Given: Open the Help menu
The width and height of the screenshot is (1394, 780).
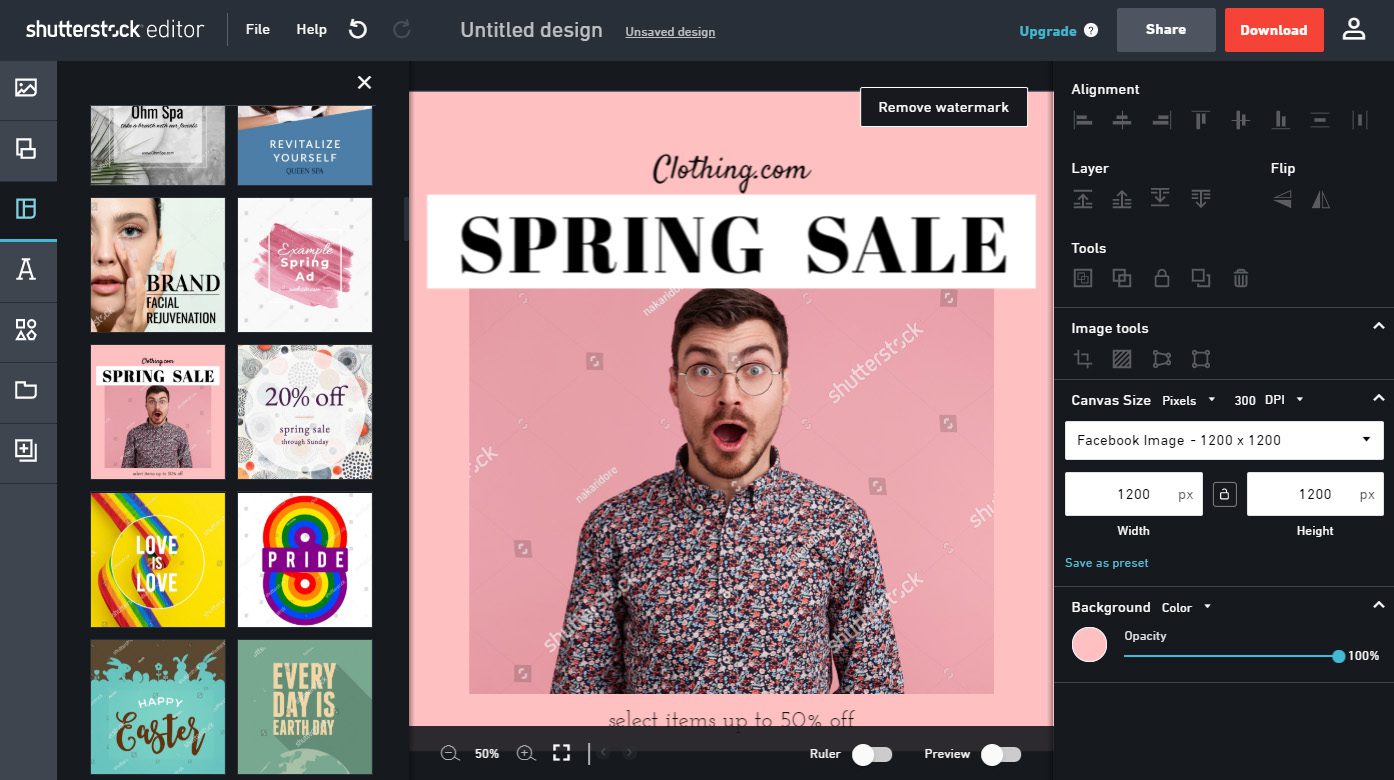Looking at the screenshot, I should tap(311, 30).
